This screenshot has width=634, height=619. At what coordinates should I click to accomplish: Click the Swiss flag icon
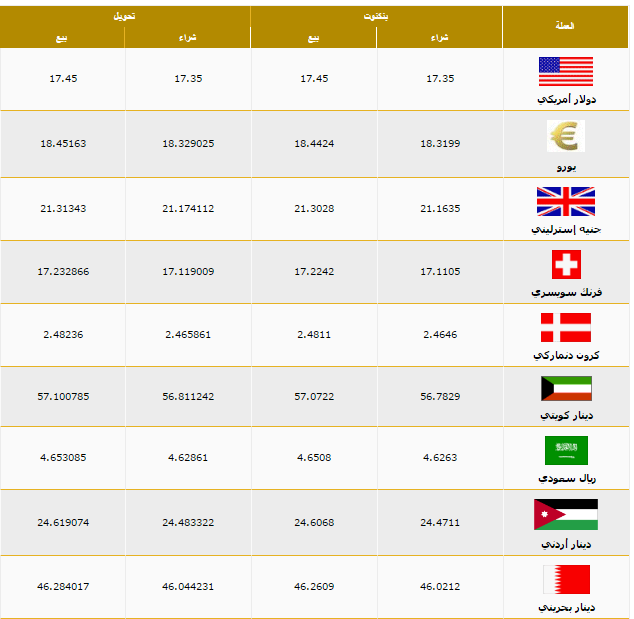click(566, 264)
